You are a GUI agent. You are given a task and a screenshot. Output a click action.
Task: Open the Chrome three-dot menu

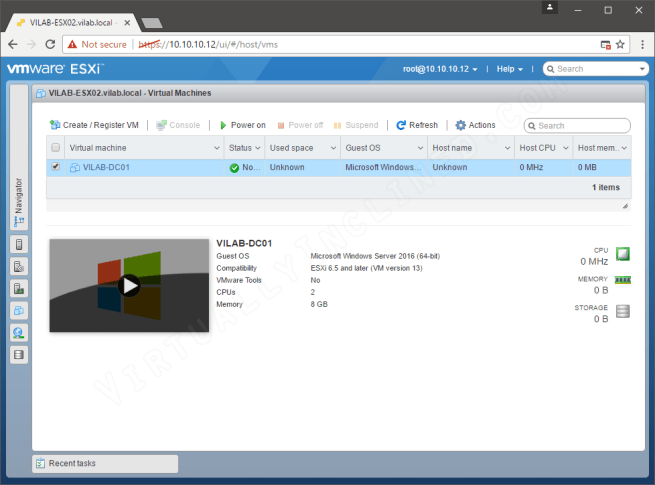point(642,44)
